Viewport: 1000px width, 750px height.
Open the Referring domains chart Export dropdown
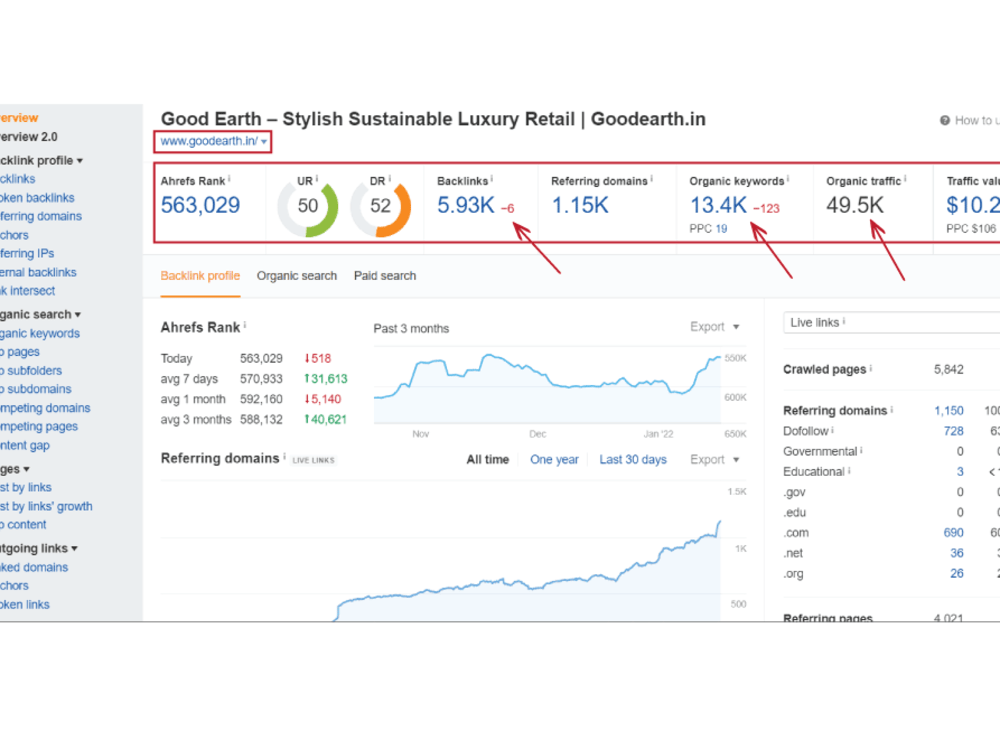click(x=714, y=459)
